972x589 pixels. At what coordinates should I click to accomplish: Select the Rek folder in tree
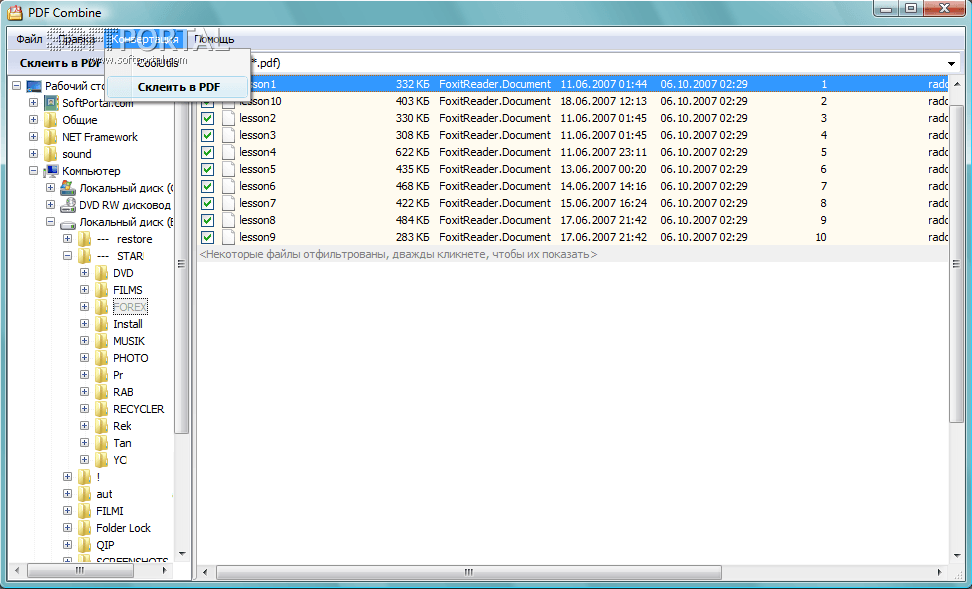click(122, 426)
